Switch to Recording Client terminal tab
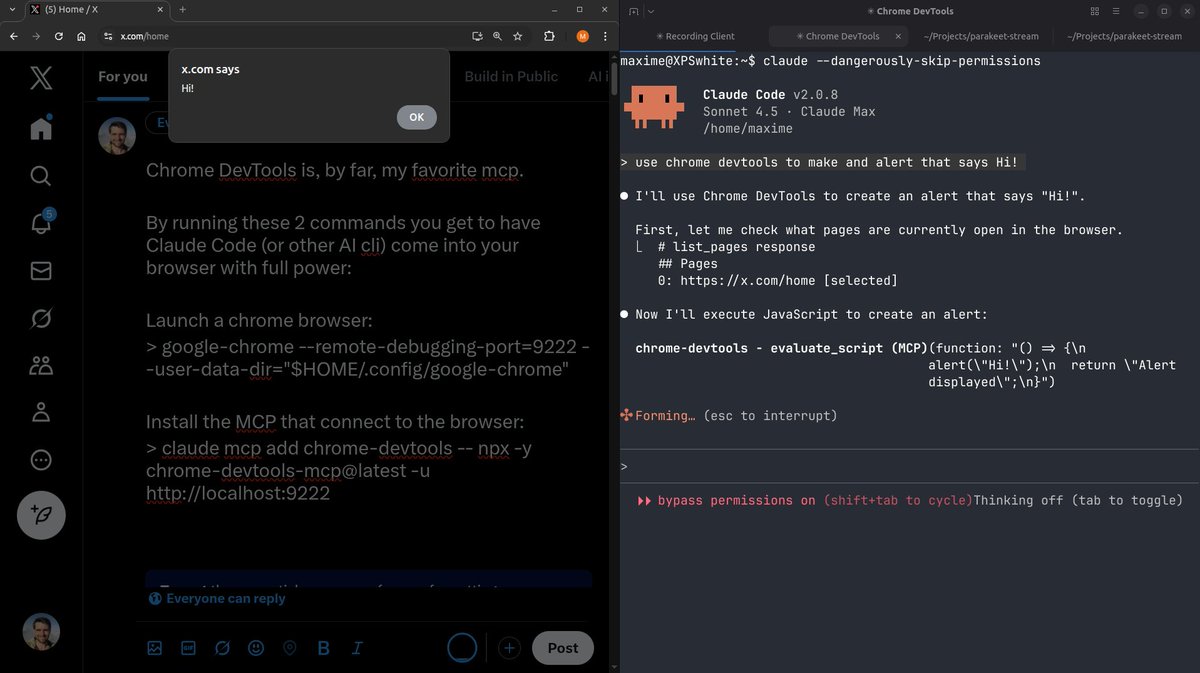The image size is (1200, 673). coord(694,36)
